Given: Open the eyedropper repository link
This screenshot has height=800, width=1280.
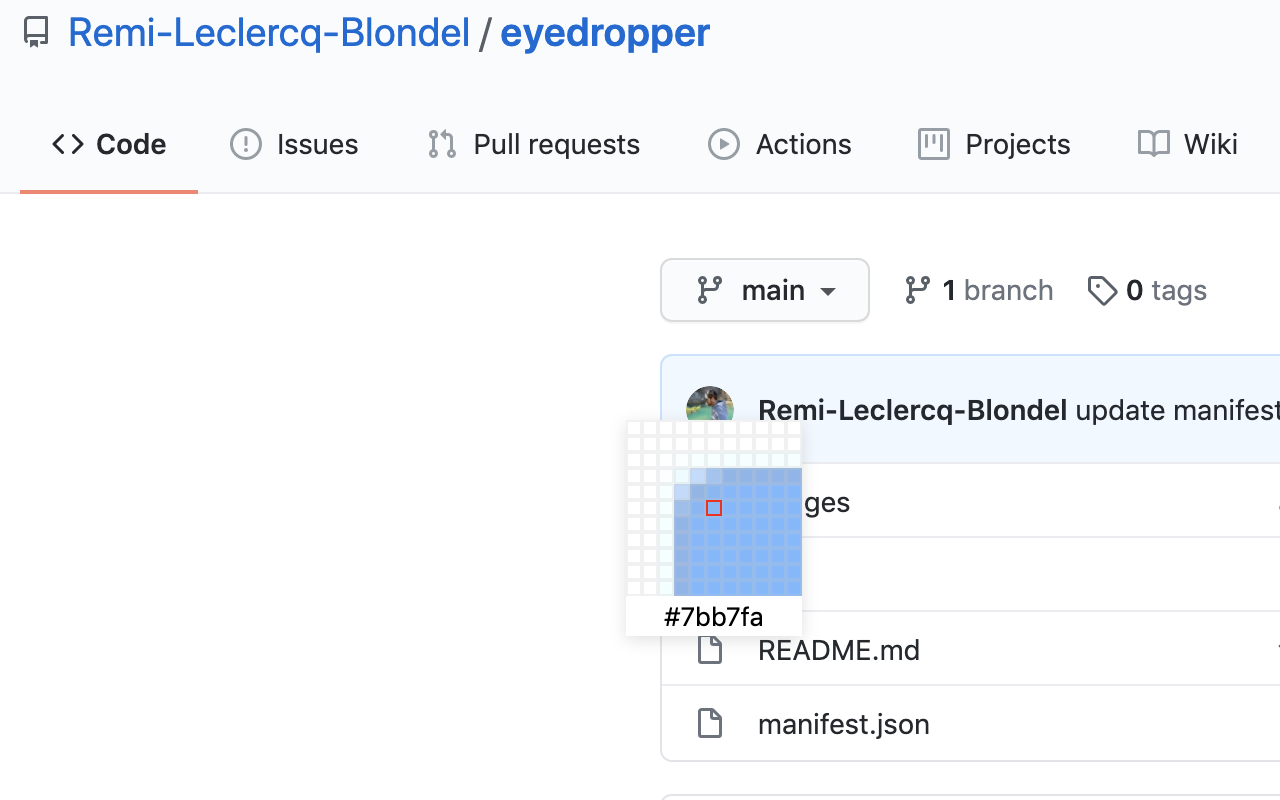Looking at the screenshot, I should 604,32.
